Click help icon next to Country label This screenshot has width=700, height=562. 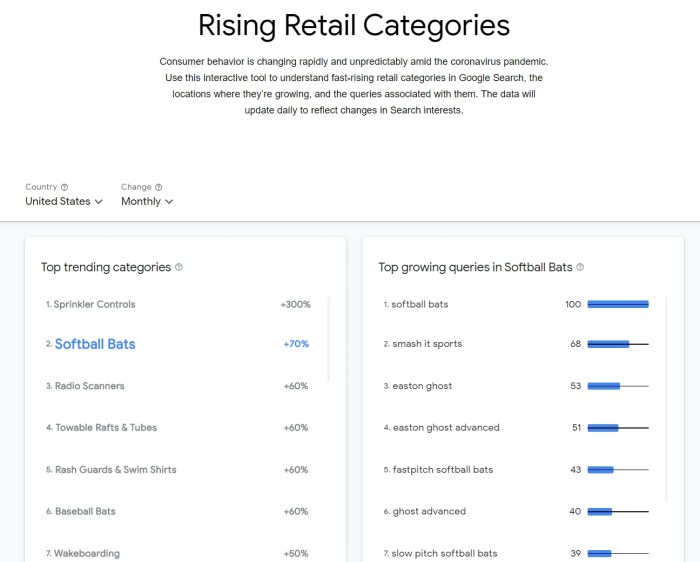64,187
